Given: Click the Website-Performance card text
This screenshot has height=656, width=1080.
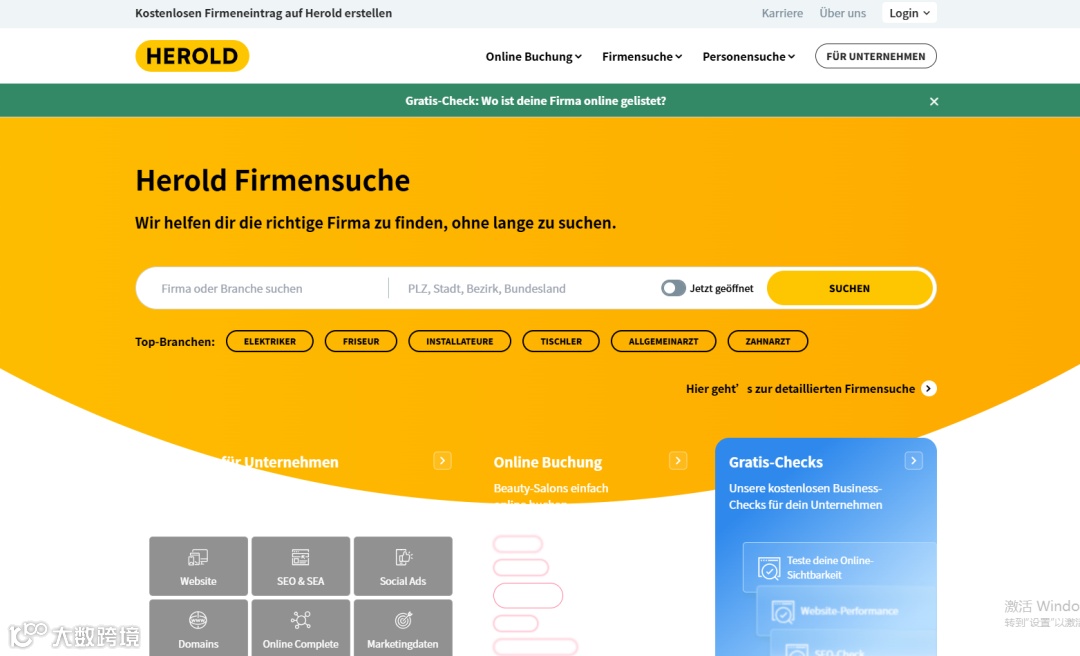Looking at the screenshot, I should (x=849, y=611).
